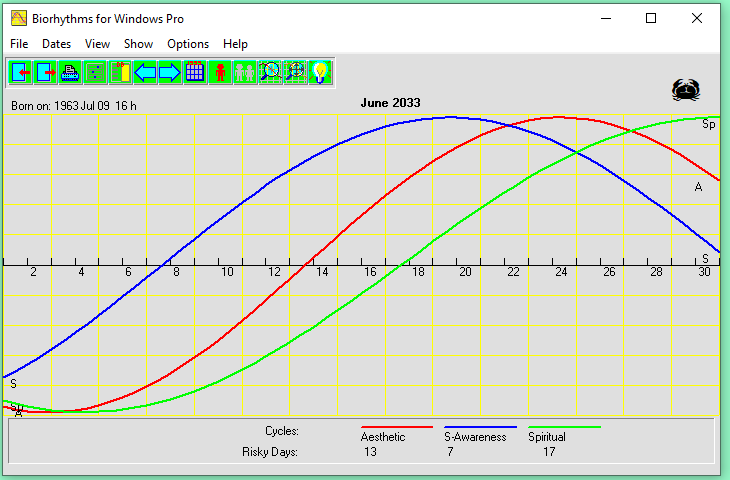
Task: Click the red single person icon
Action: 220,72
